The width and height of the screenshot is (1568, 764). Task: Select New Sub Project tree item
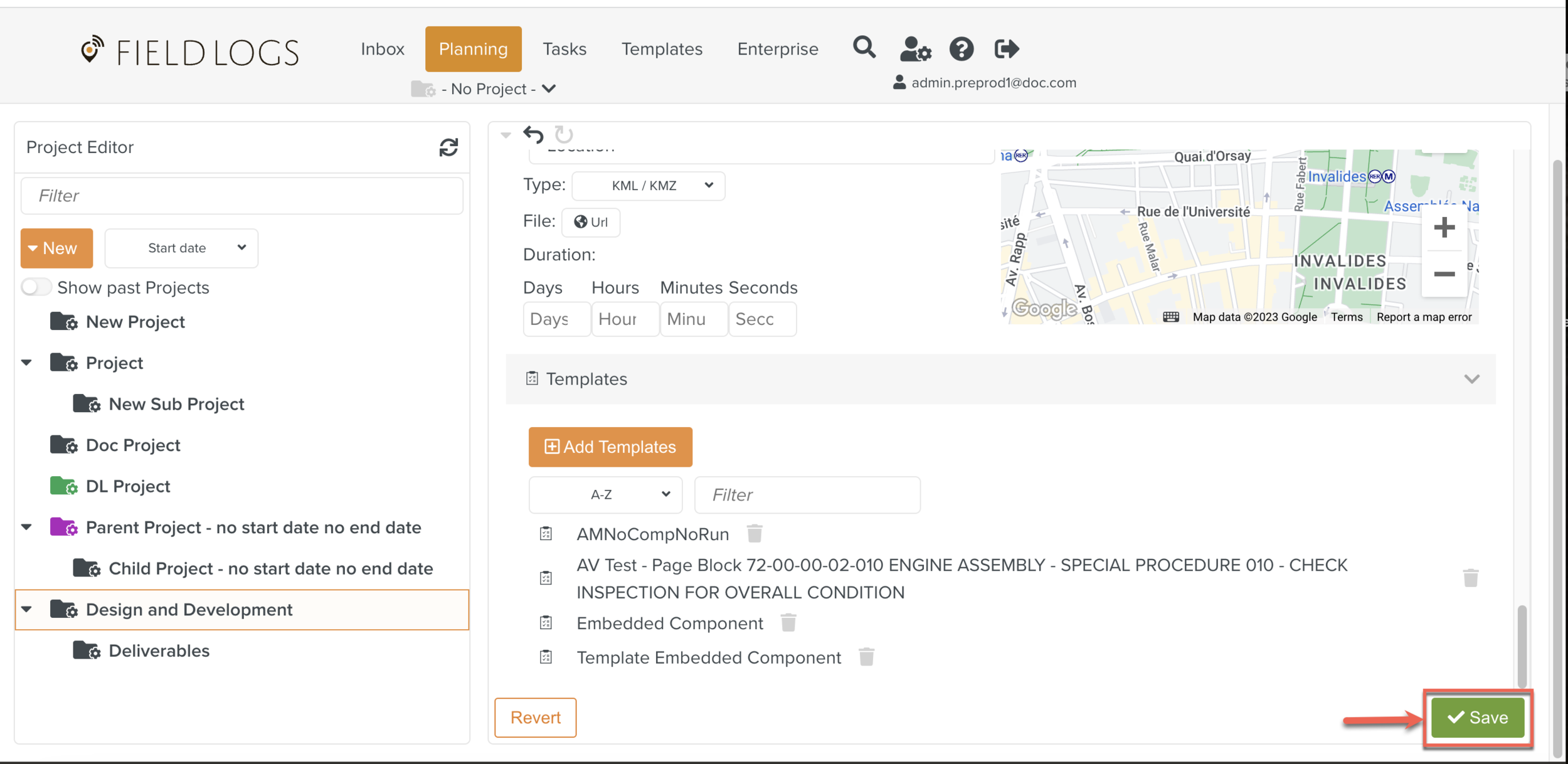pyautogui.click(x=176, y=404)
